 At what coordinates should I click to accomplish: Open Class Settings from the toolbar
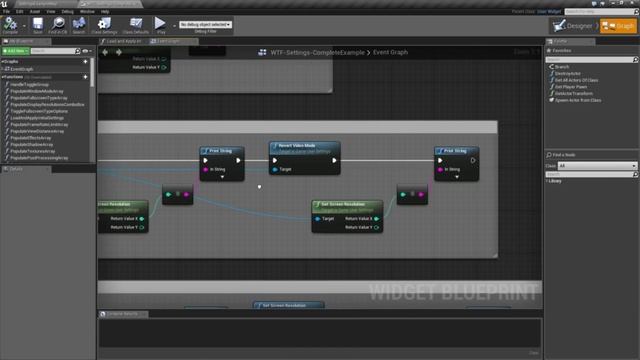coord(104,25)
